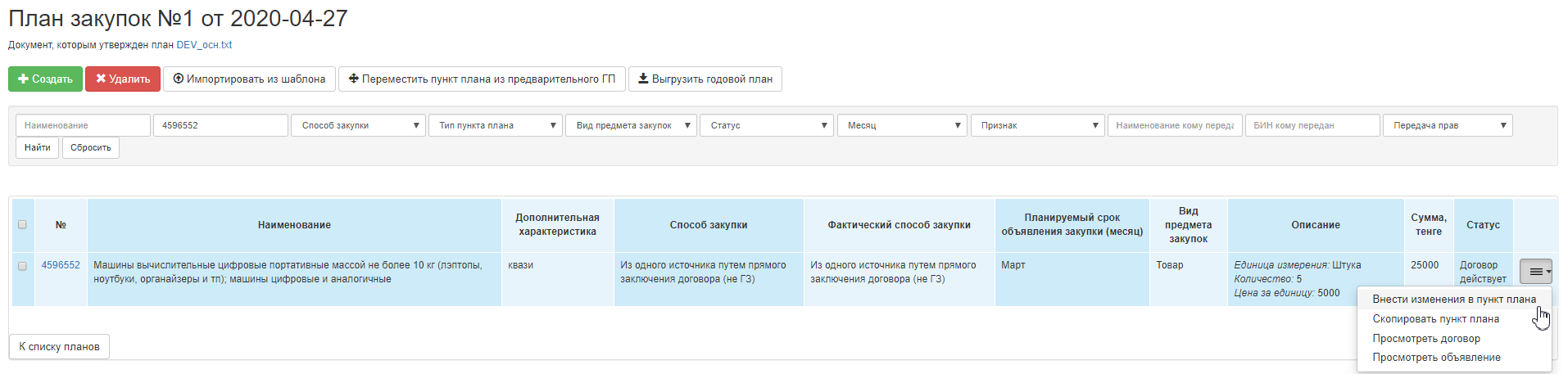Click the red Удалить button
Screen dimensions: 1568x374
pyautogui.click(x=123, y=79)
